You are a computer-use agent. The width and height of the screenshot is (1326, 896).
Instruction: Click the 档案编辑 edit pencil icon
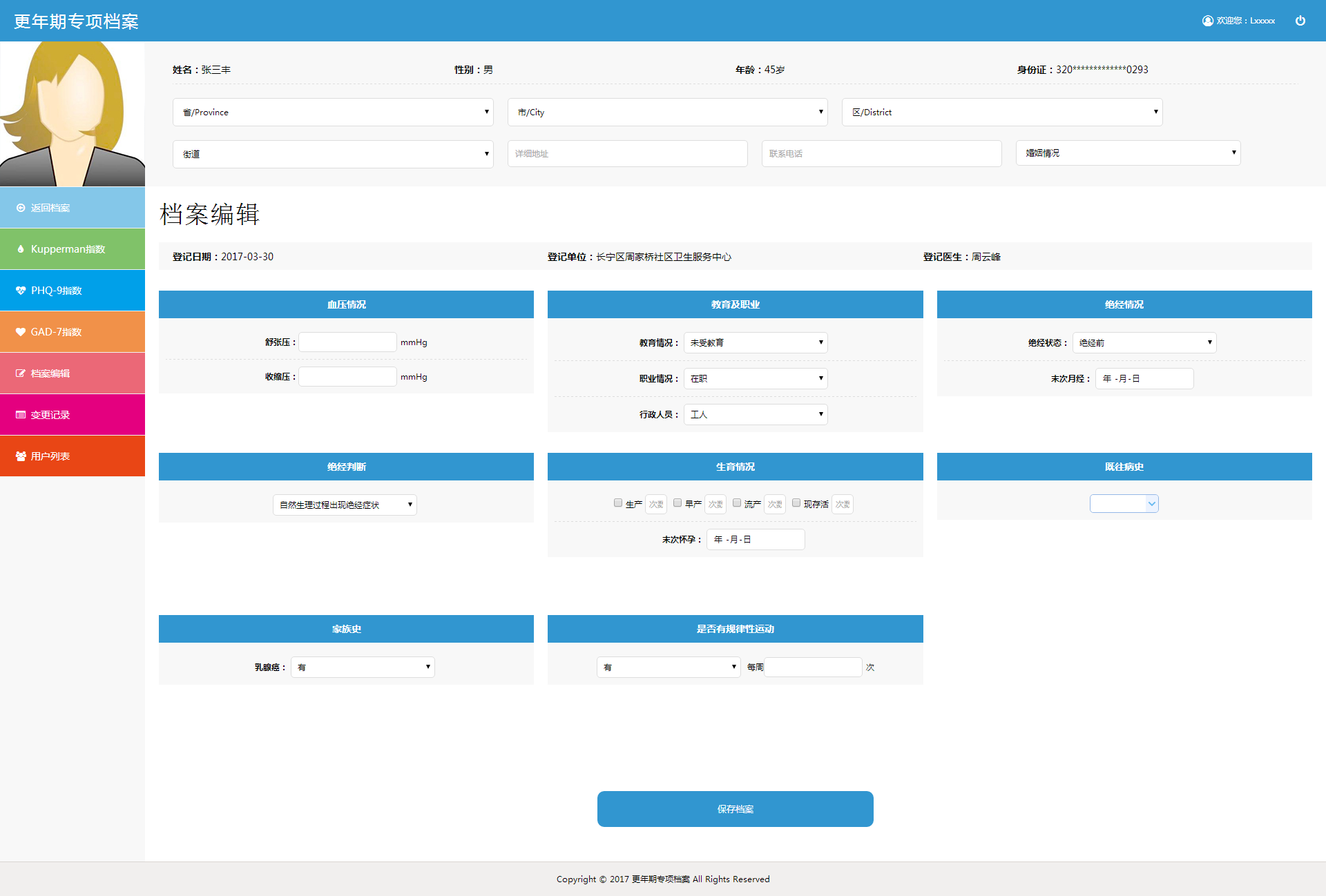(x=21, y=373)
